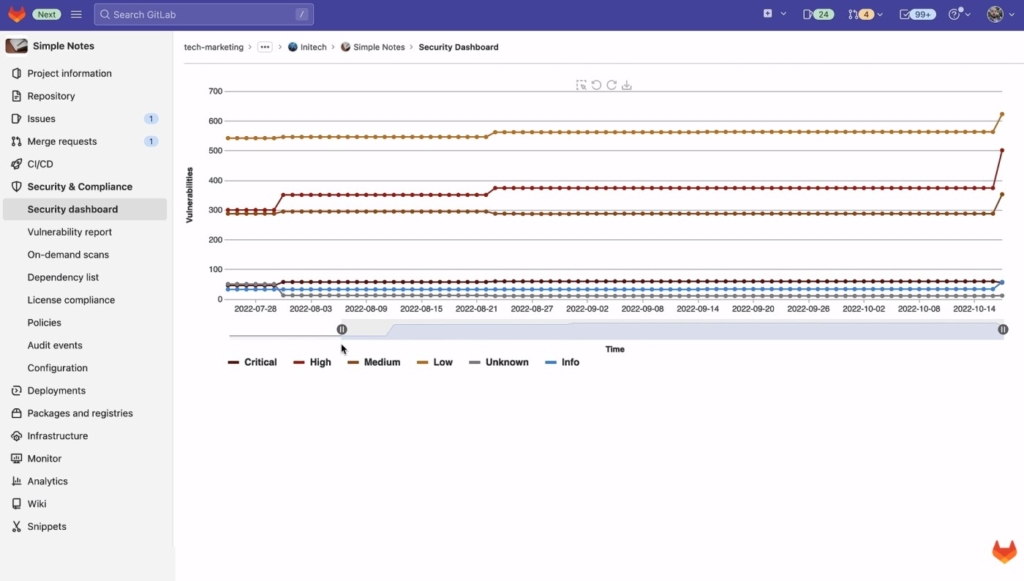Download the chart as an image

pyautogui.click(x=627, y=85)
